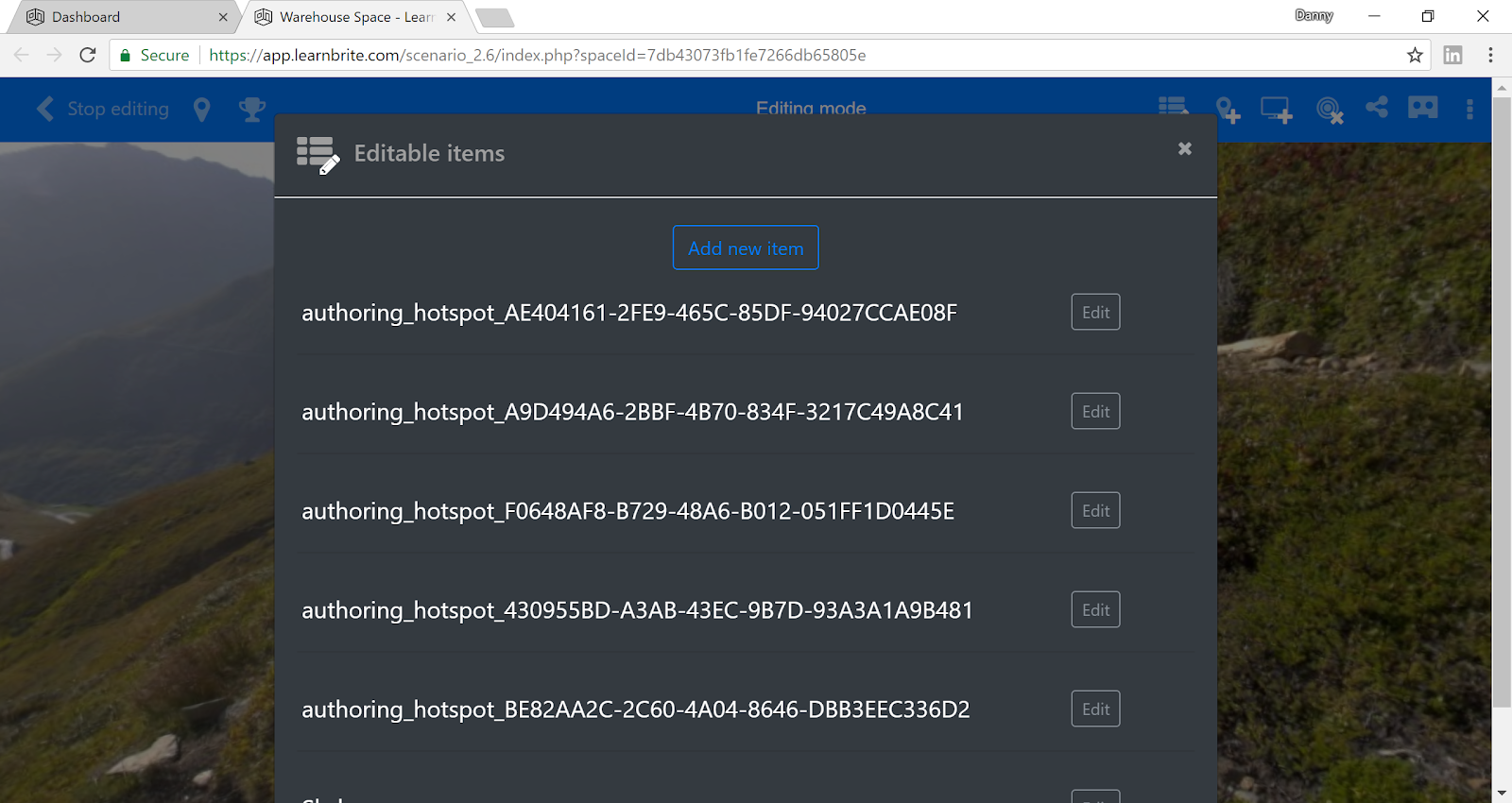This screenshot has width=1512, height=803.
Task: Edit the hotspot ending in 051FF1D0445E
Action: click(x=1095, y=510)
